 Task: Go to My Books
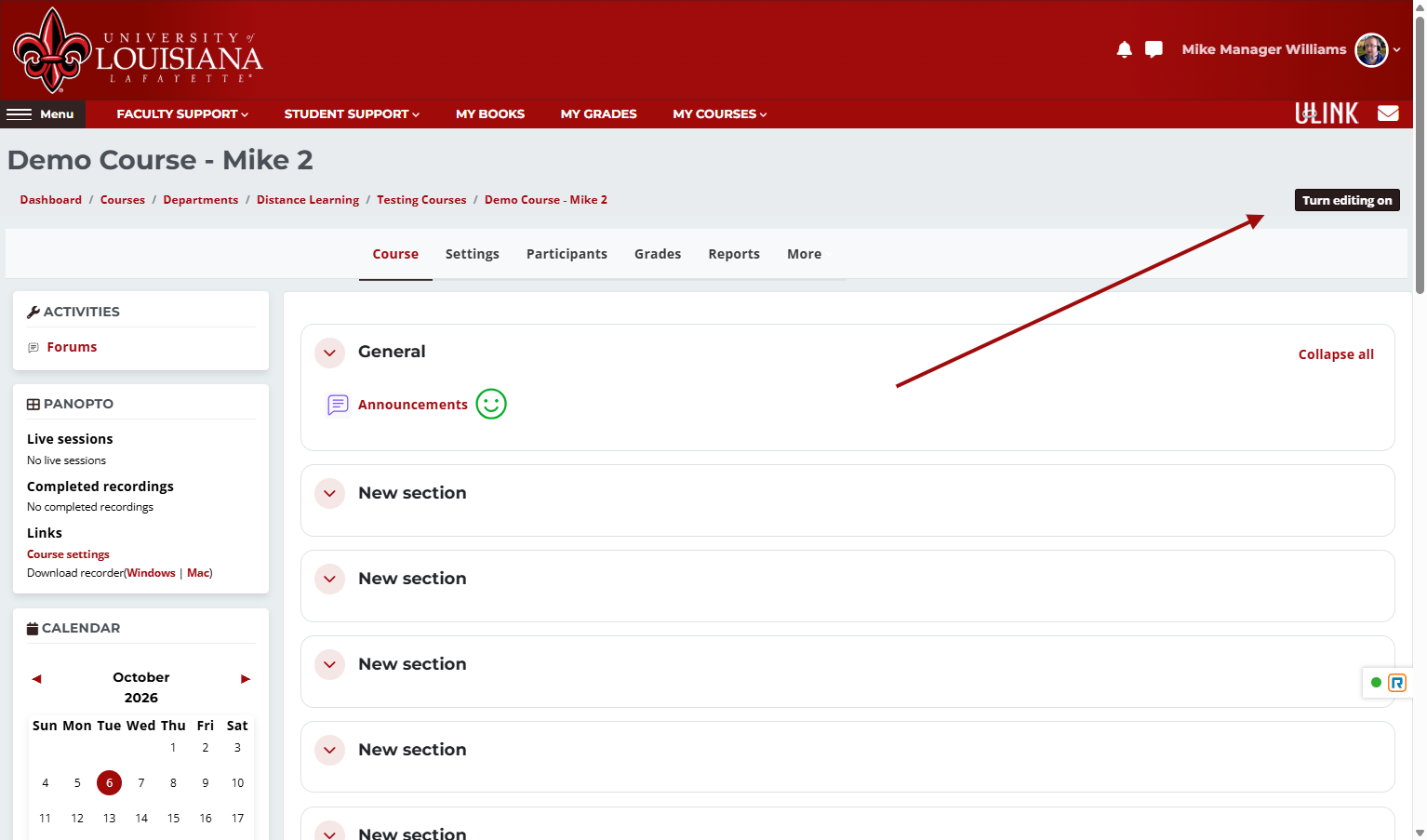point(490,114)
